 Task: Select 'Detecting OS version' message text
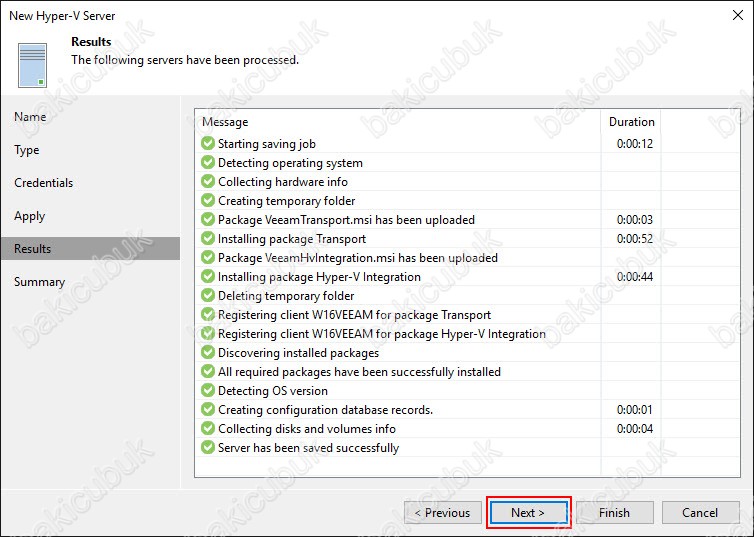(273, 391)
